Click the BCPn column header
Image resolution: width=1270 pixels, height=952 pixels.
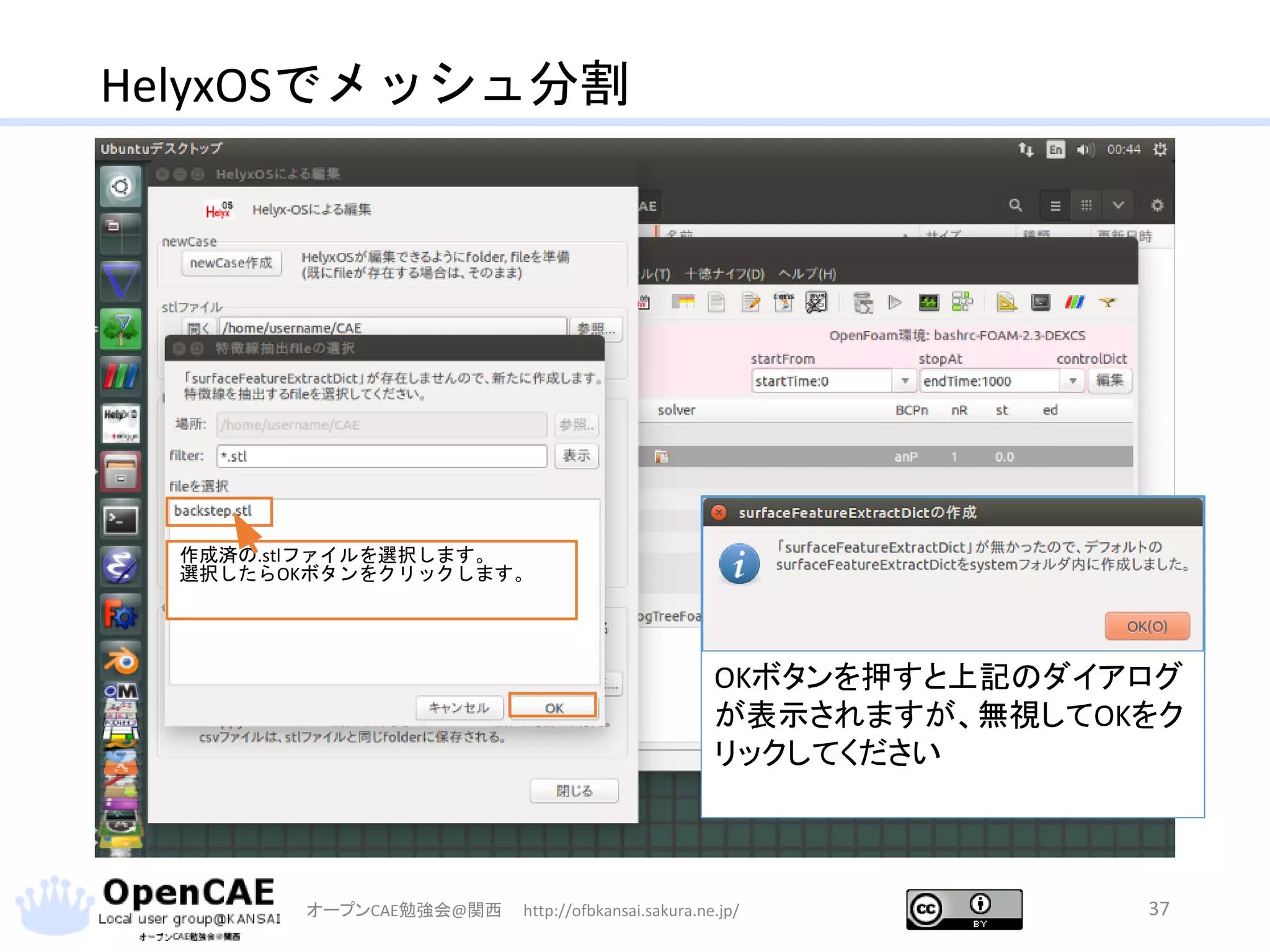coord(912,410)
